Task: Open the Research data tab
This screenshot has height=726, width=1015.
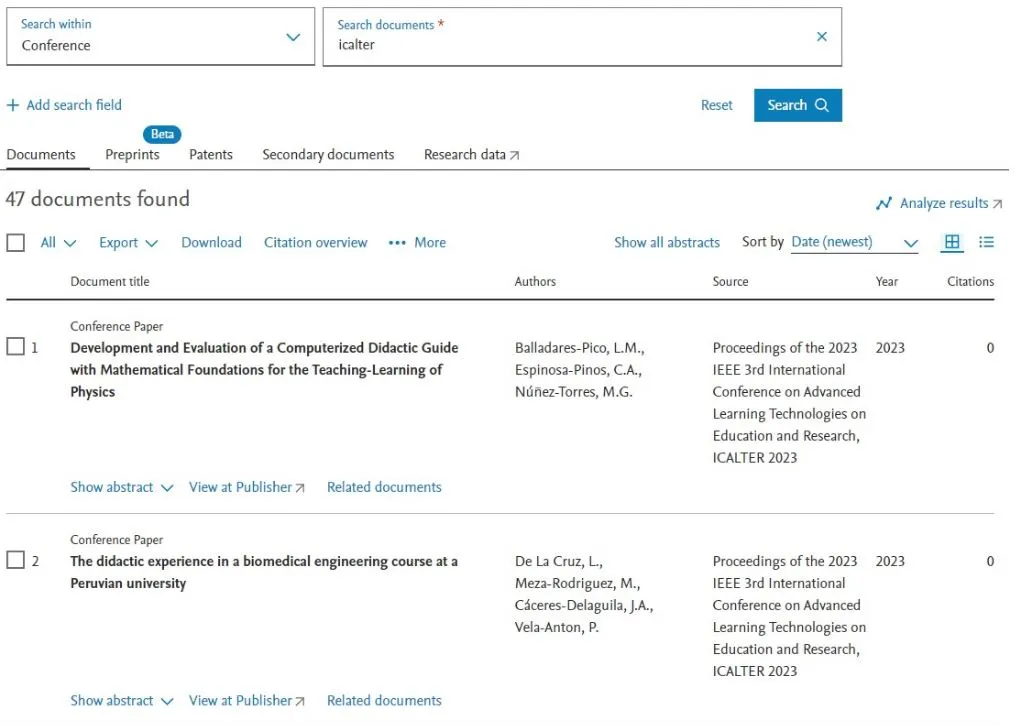Action: [x=471, y=155]
